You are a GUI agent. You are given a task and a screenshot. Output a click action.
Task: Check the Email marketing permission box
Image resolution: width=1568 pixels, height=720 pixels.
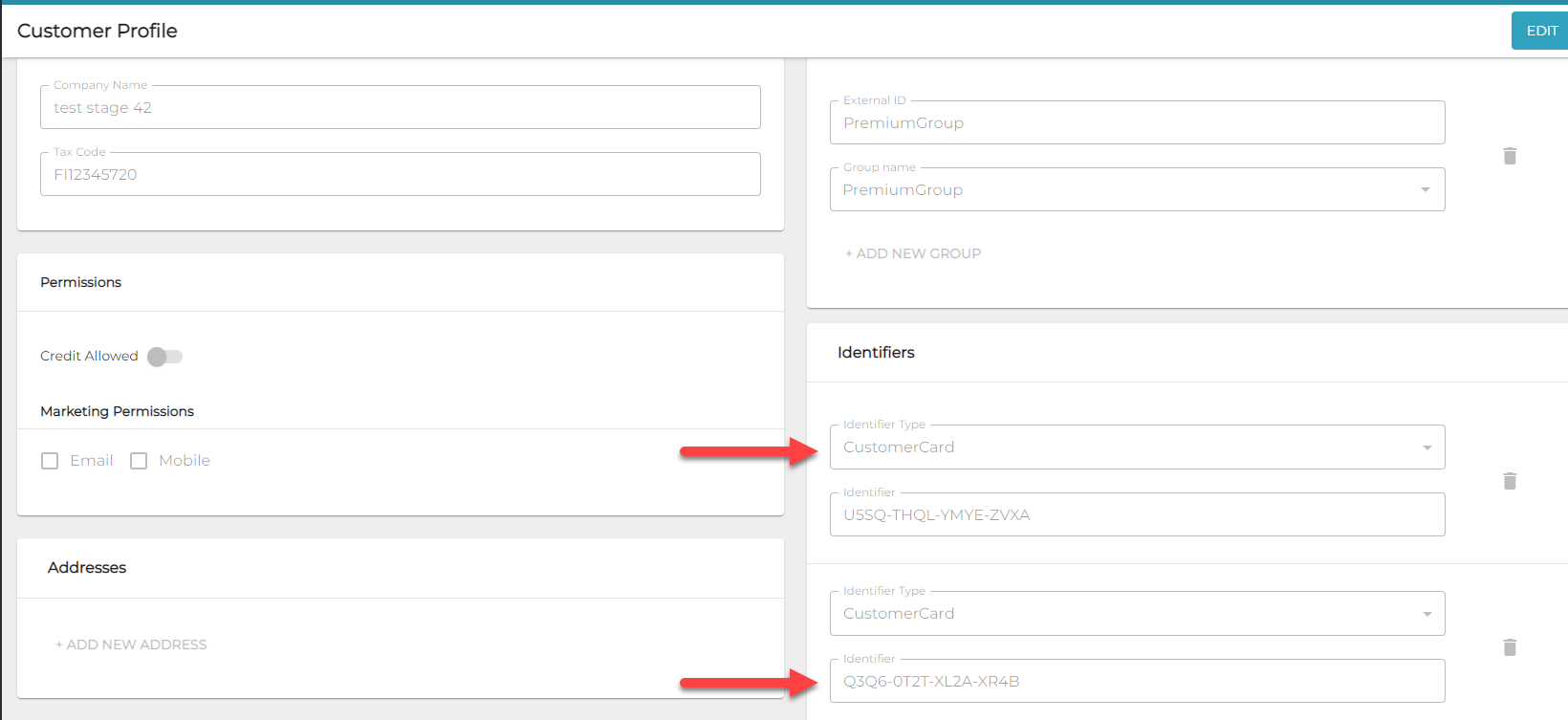50,461
